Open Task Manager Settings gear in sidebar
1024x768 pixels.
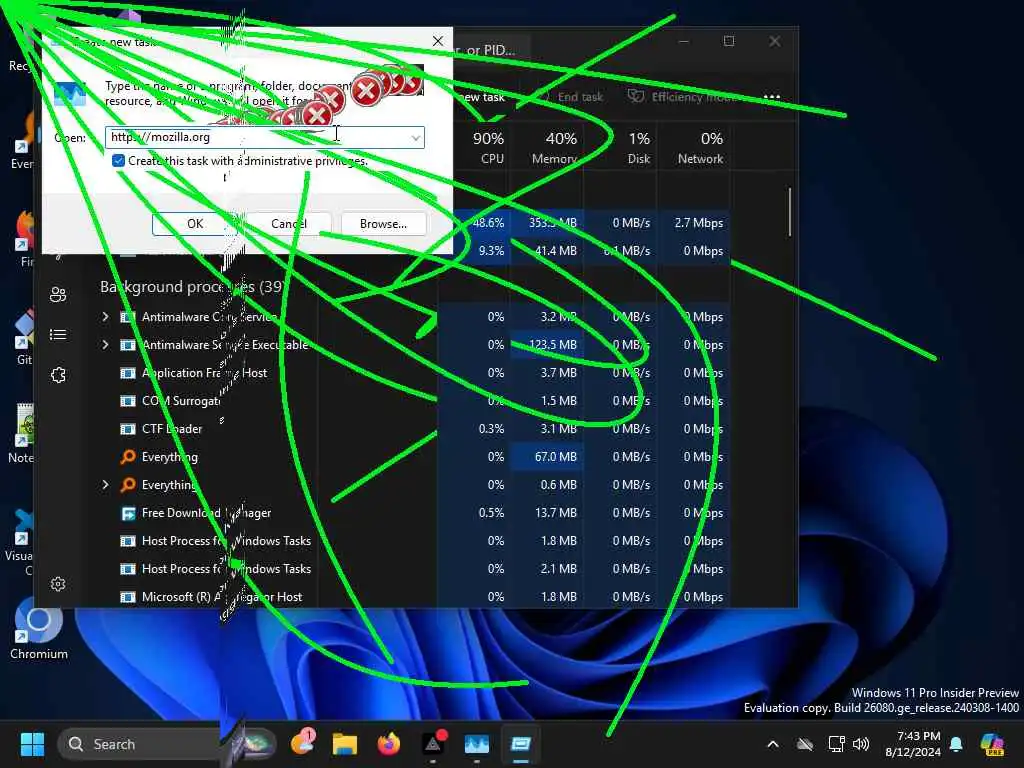coord(58,584)
